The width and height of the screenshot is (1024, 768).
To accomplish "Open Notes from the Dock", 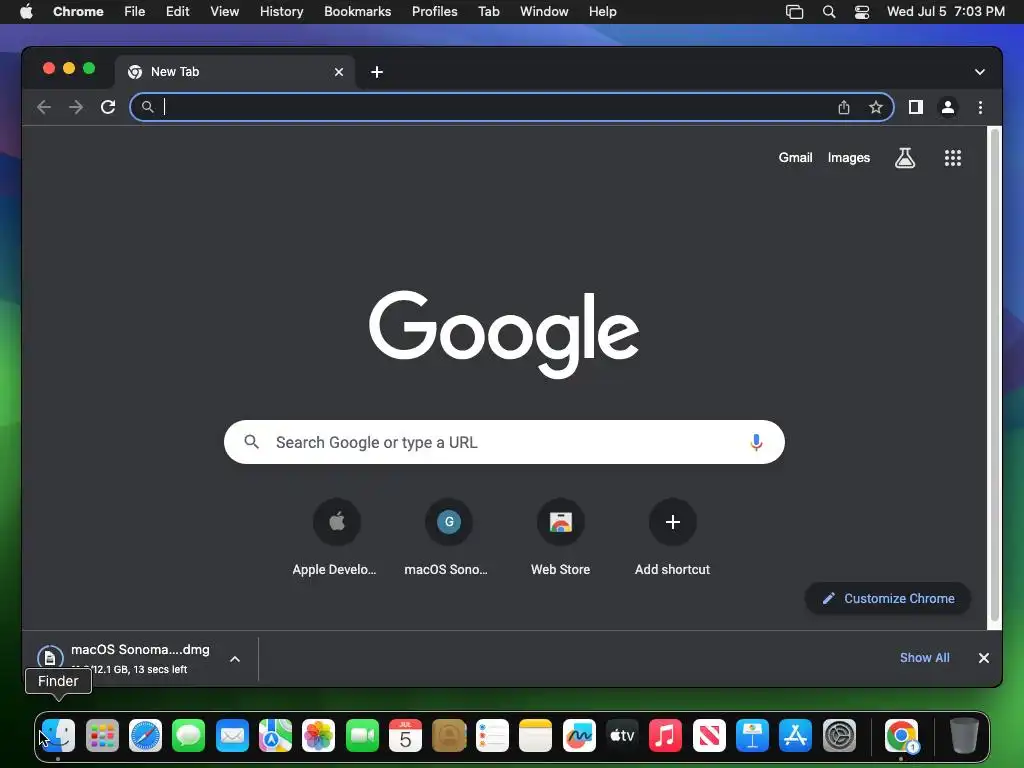I will pyautogui.click(x=536, y=735).
